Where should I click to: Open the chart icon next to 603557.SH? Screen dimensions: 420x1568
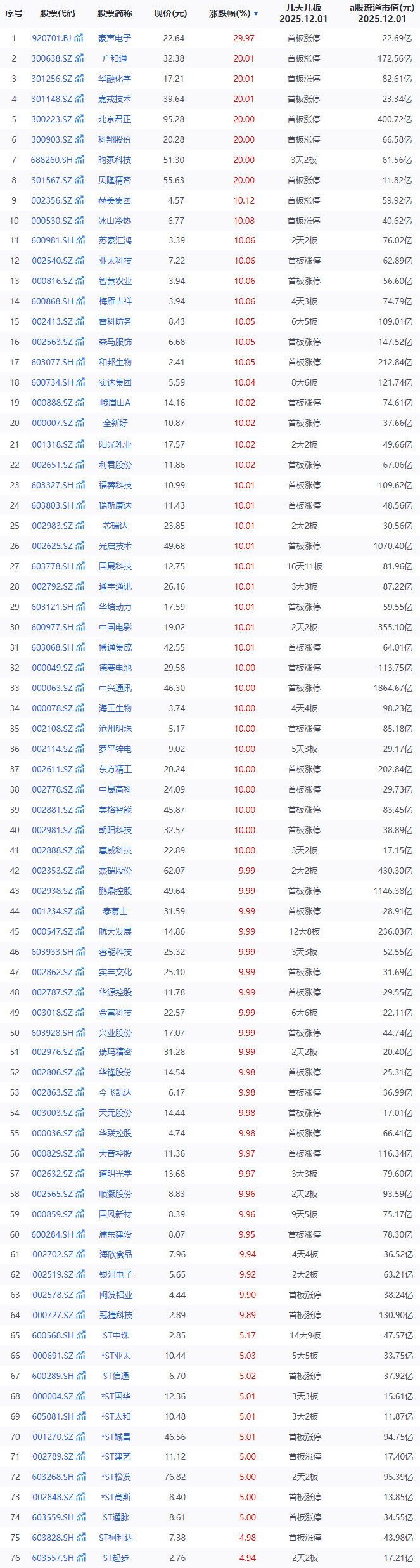click(x=80, y=1558)
